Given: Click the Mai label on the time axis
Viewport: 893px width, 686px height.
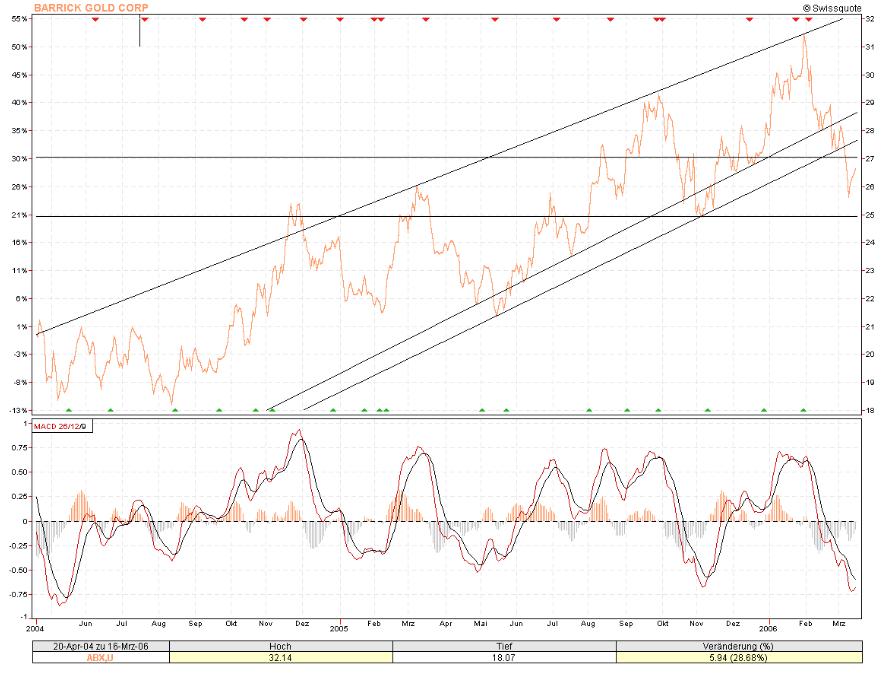Looking at the screenshot, I should pyautogui.click(x=481, y=624).
